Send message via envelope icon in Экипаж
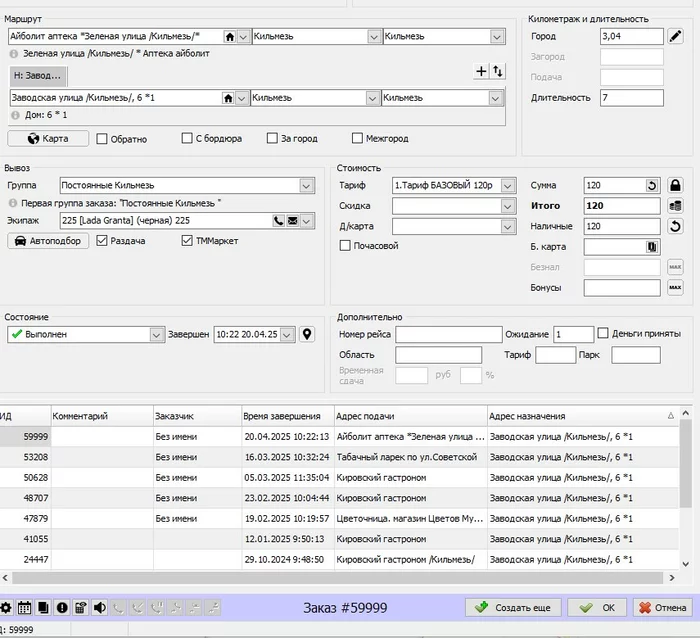The width and height of the screenshot is (700, 638). coord(294,221)
